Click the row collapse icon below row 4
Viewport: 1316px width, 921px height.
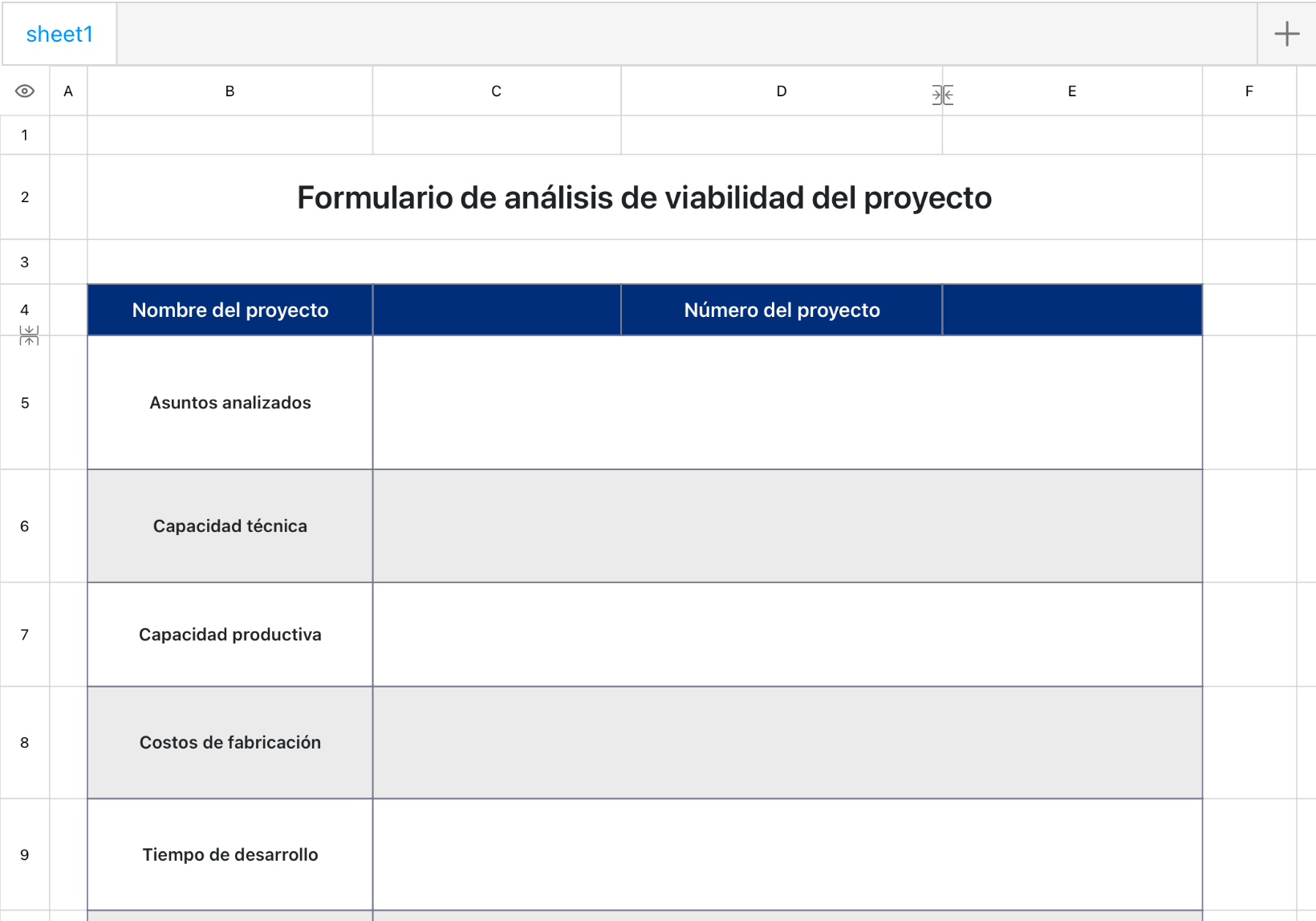click(x=29, y=335)
